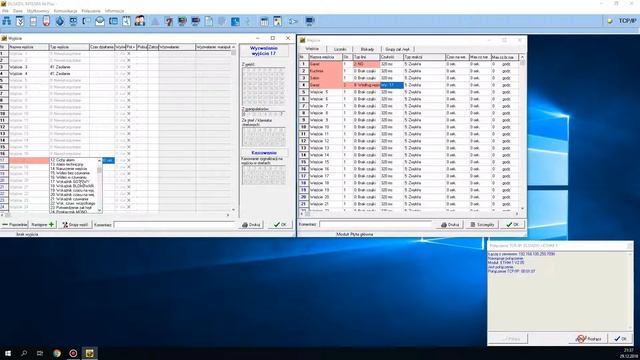This screenshot has width=640, height=360.
Task: Switch to the Blokady tab
Action: 367,49
